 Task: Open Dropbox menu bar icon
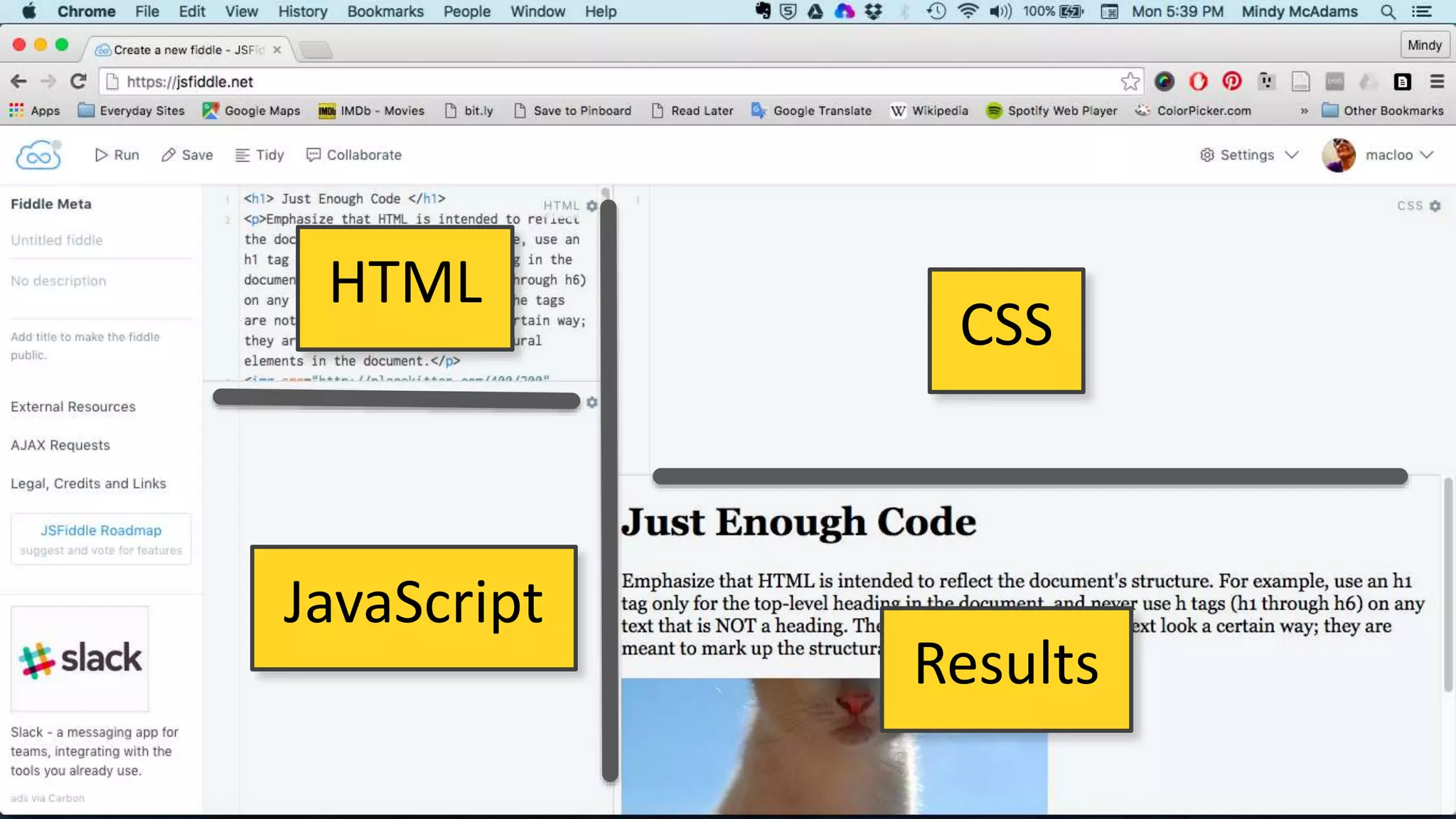tap(873, 11)
